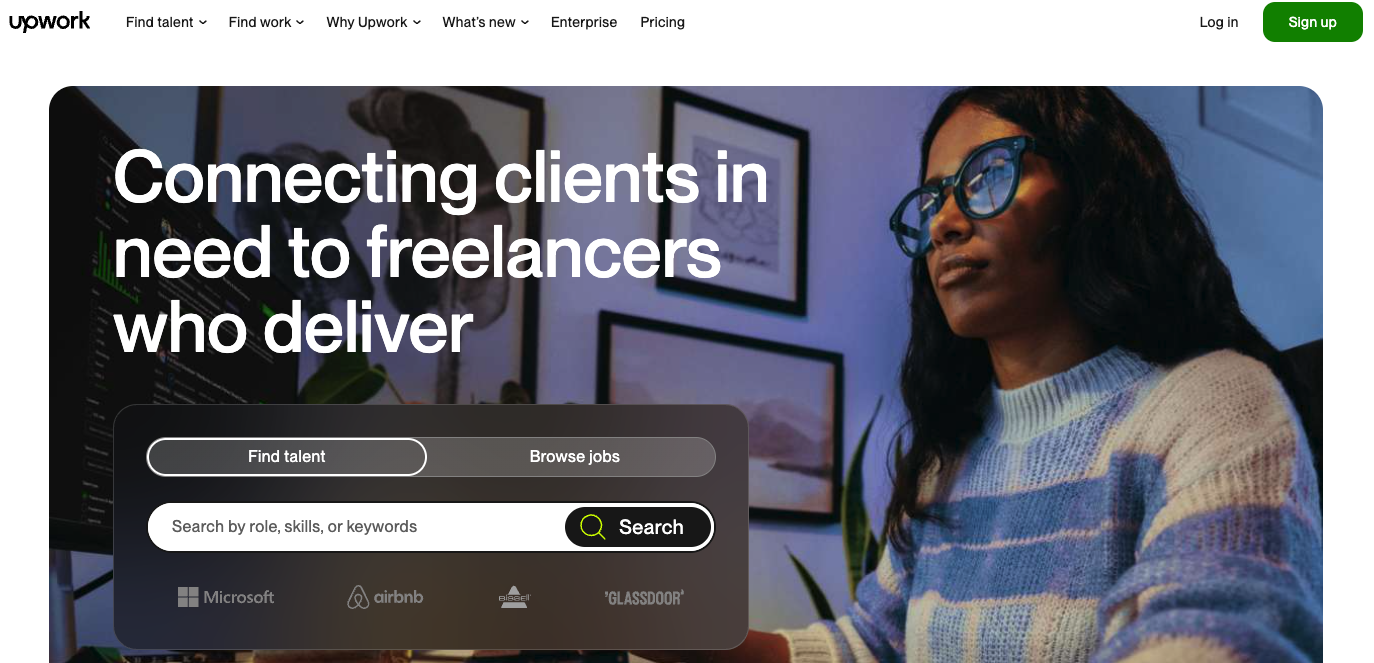Click the Glassdoor logo
This screenshot has width=1374, height=663.
644,598
